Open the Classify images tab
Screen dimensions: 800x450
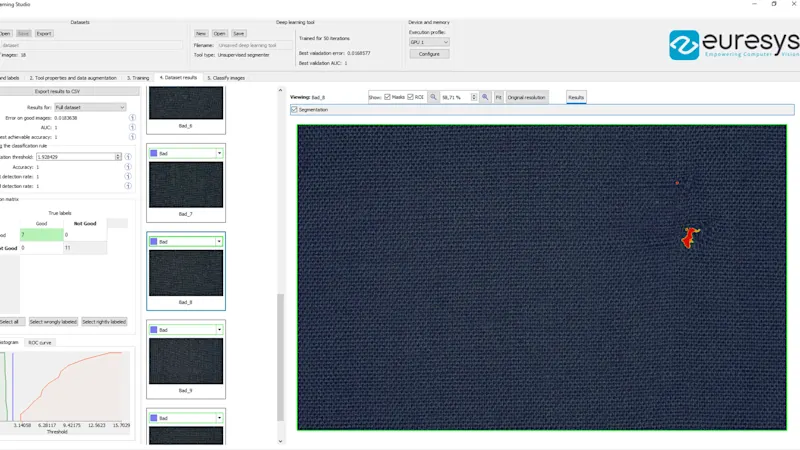click(x=226, y=77)
